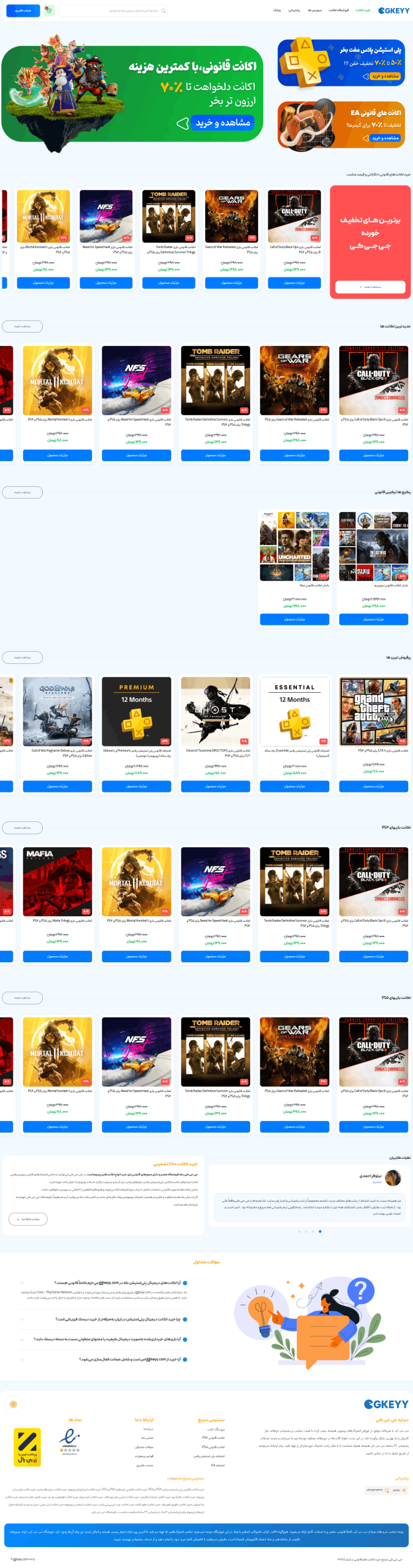Open the Mafia Trilogy cover in PS4 section
Image resolution: width=413 pixels, height=1568 pixels.
tap(58, 881)
